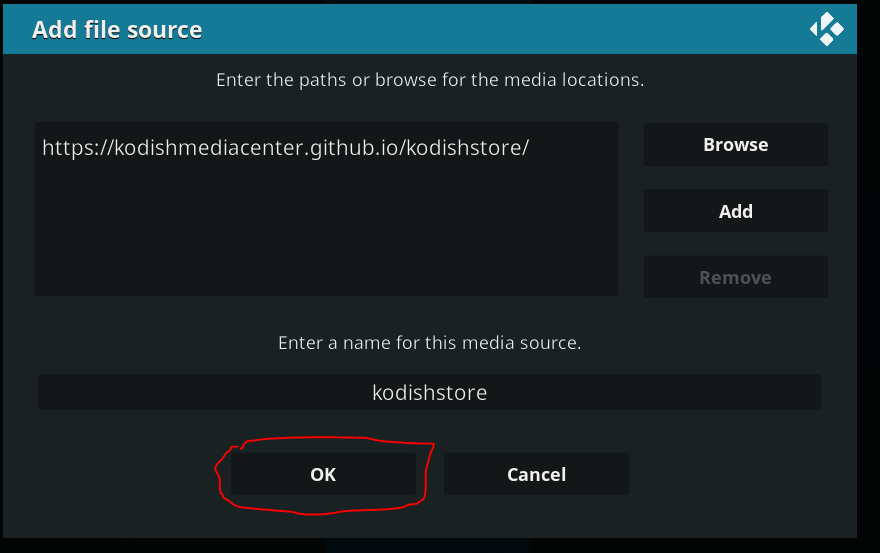Image resolution: width=880 pixels, height=553 pixels.
Task: Choose Browse to locate a media folder
Action: click(735, 144)
